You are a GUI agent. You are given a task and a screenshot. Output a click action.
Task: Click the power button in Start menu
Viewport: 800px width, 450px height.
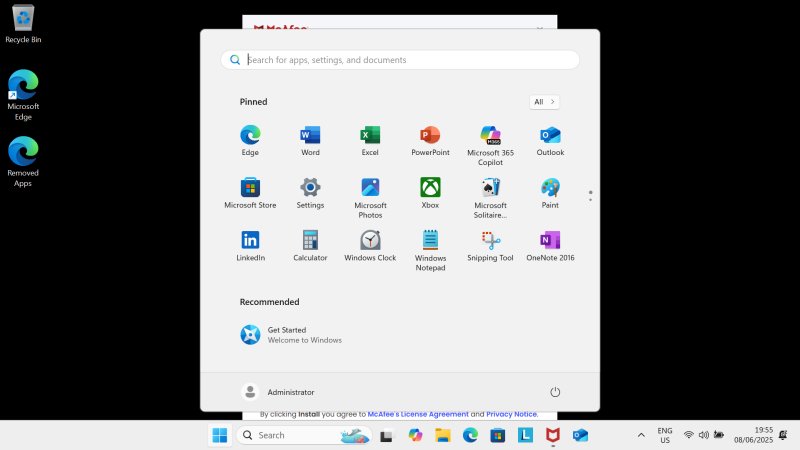[555, 392]
